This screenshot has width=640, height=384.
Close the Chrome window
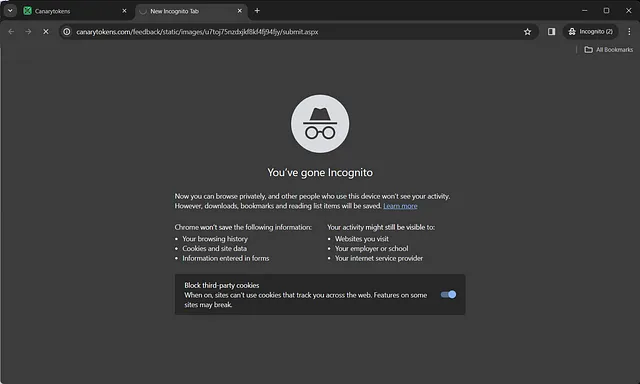tap(629, 11)
